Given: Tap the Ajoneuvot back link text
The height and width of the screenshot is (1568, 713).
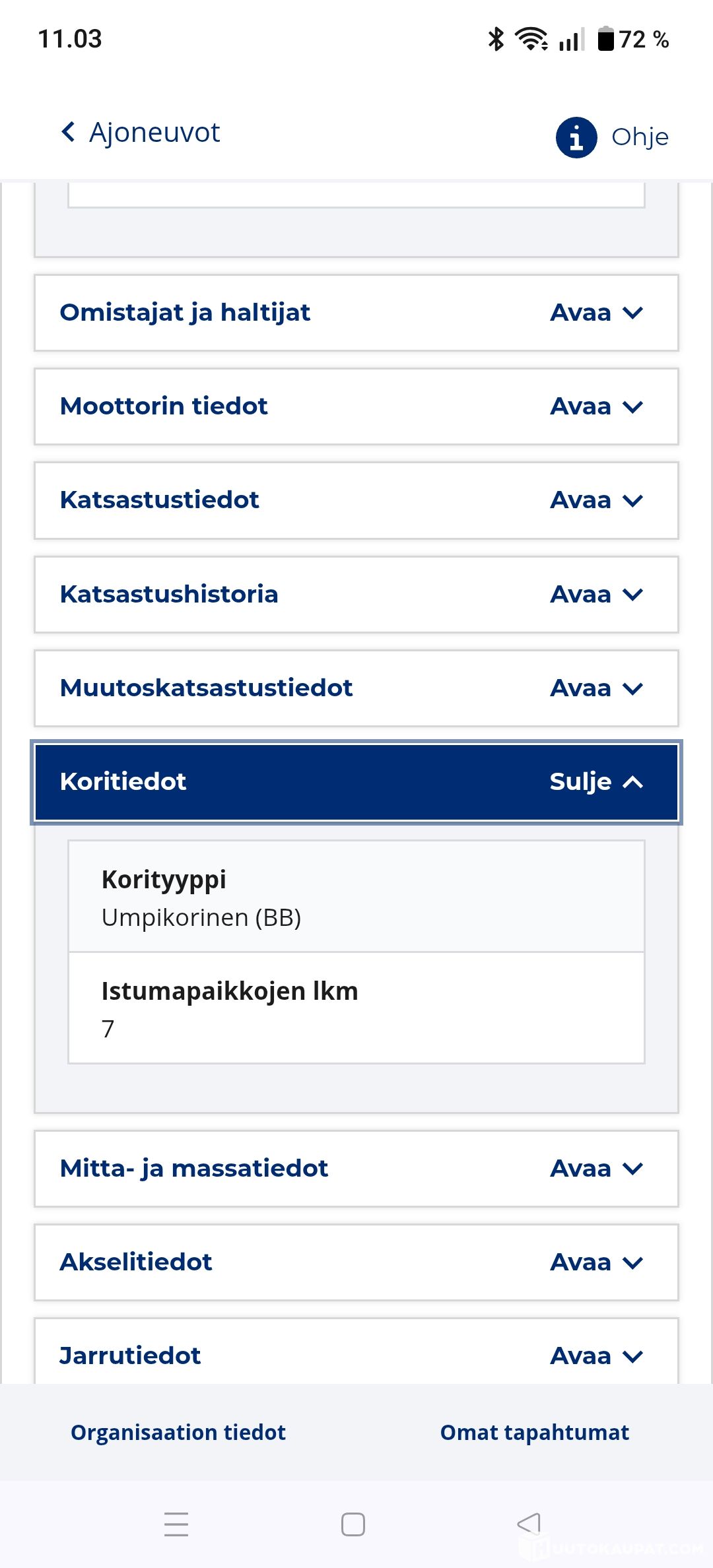Looking at the screenshot, I should [154, 133].
